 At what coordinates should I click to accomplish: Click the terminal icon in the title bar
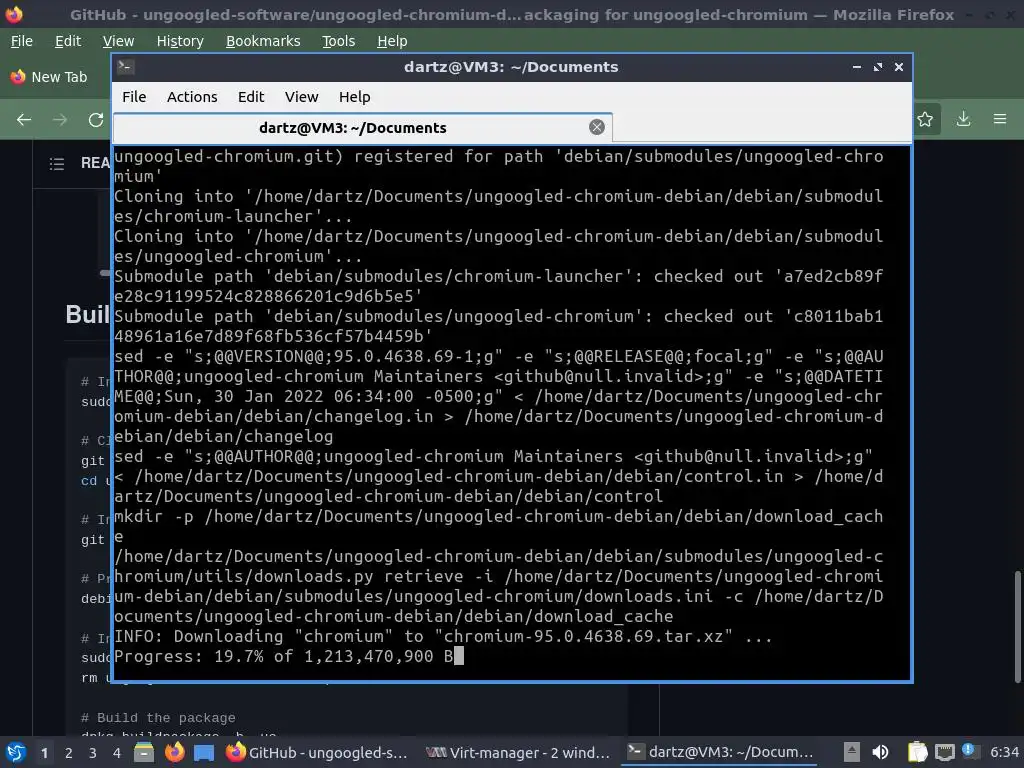click(x=125, y=67)
